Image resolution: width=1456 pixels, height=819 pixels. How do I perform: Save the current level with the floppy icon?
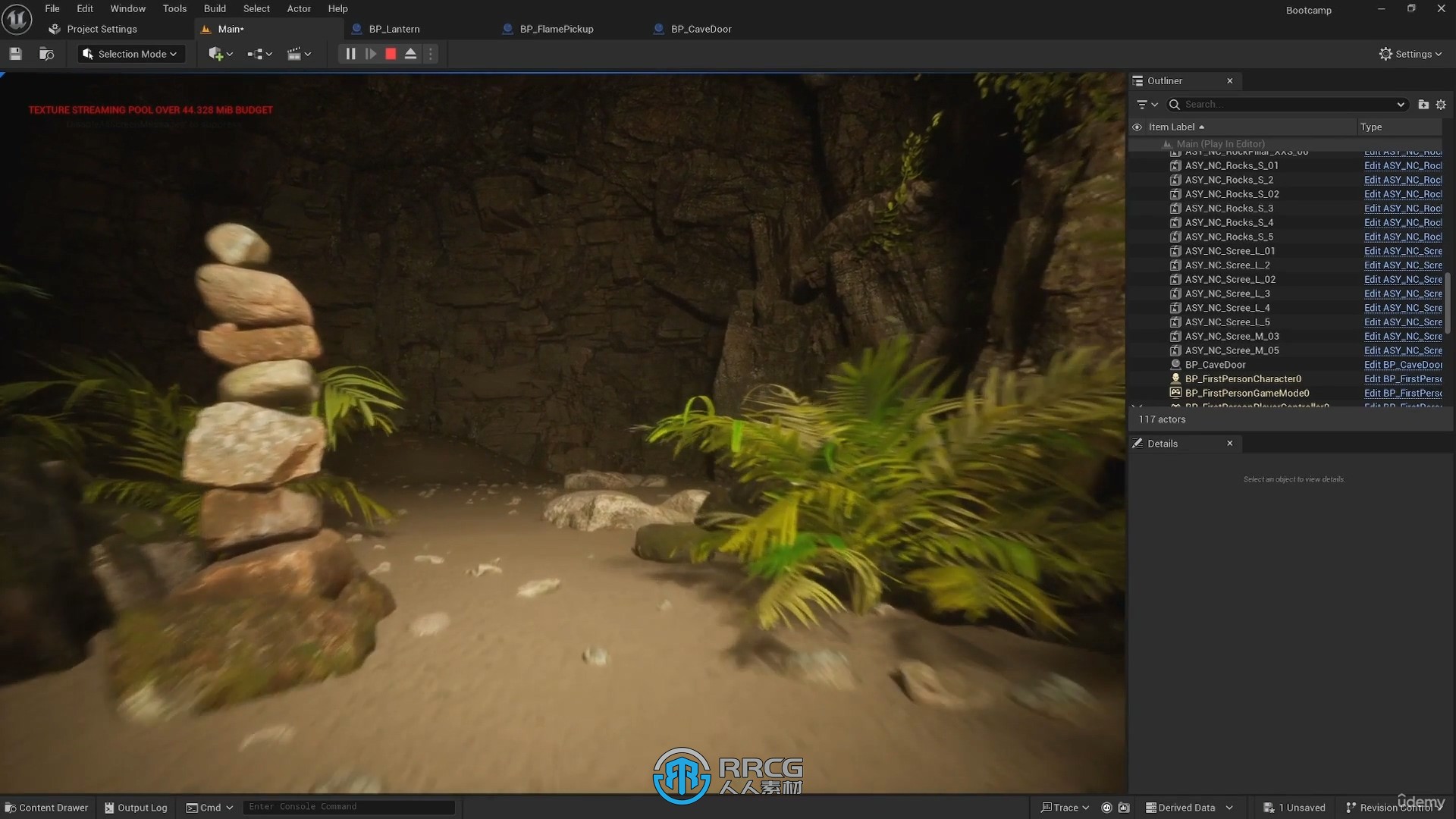click(15, 54)
